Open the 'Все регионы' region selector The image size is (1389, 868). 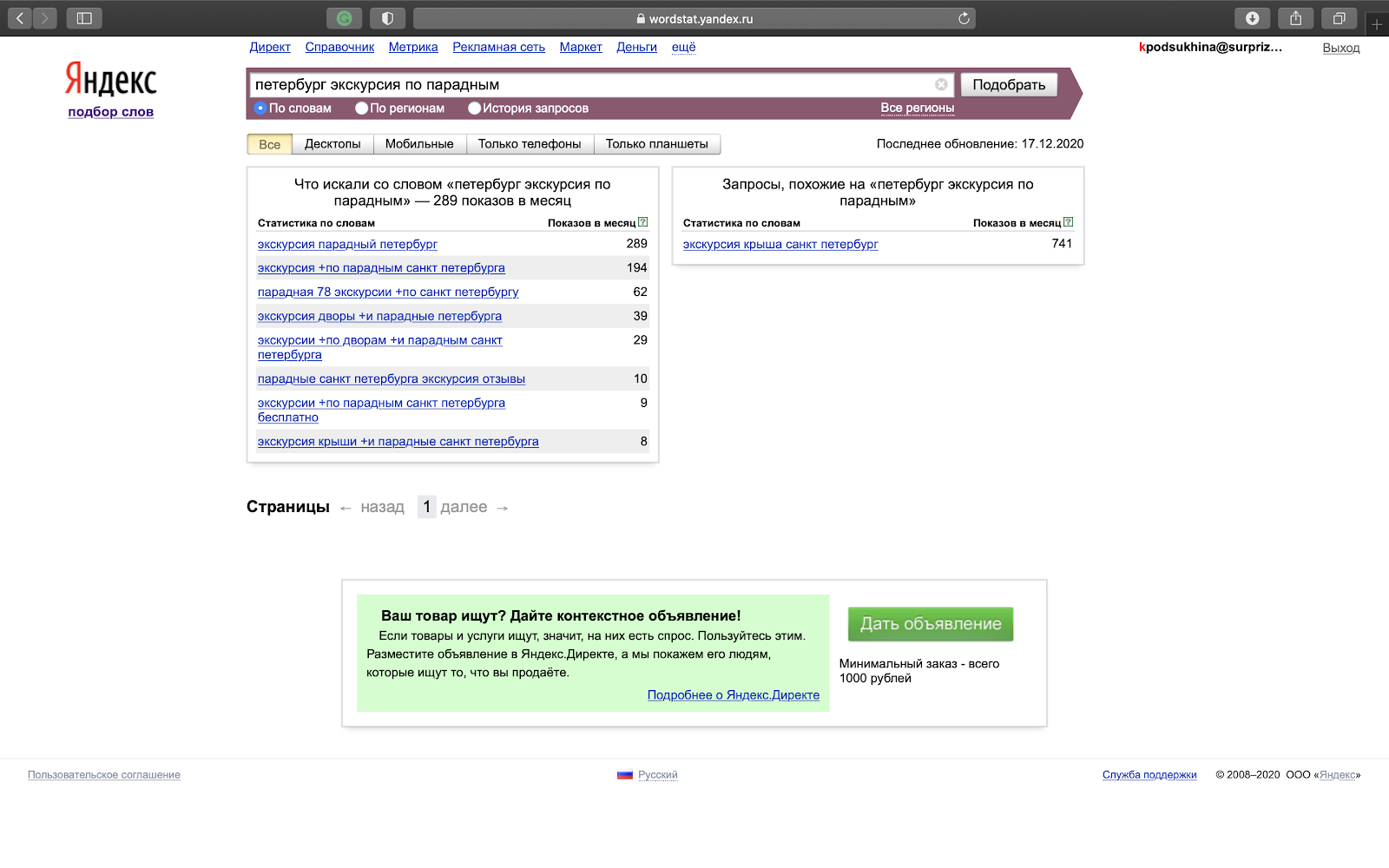(x=917, y=108)
